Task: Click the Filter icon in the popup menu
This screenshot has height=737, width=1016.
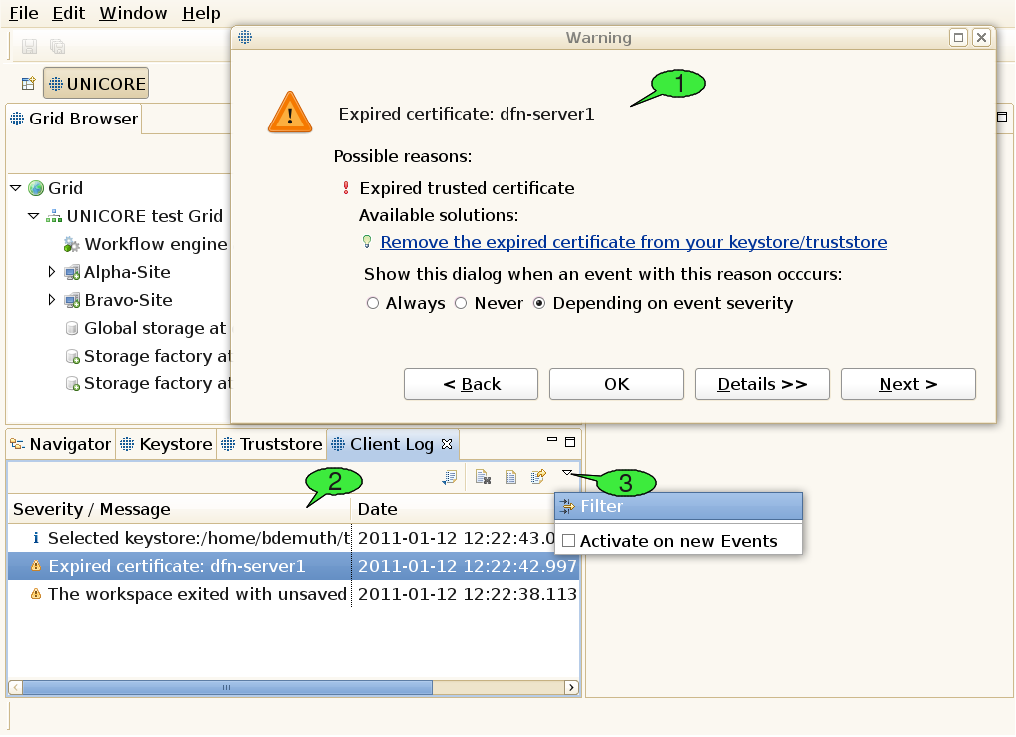Action: 567,506
